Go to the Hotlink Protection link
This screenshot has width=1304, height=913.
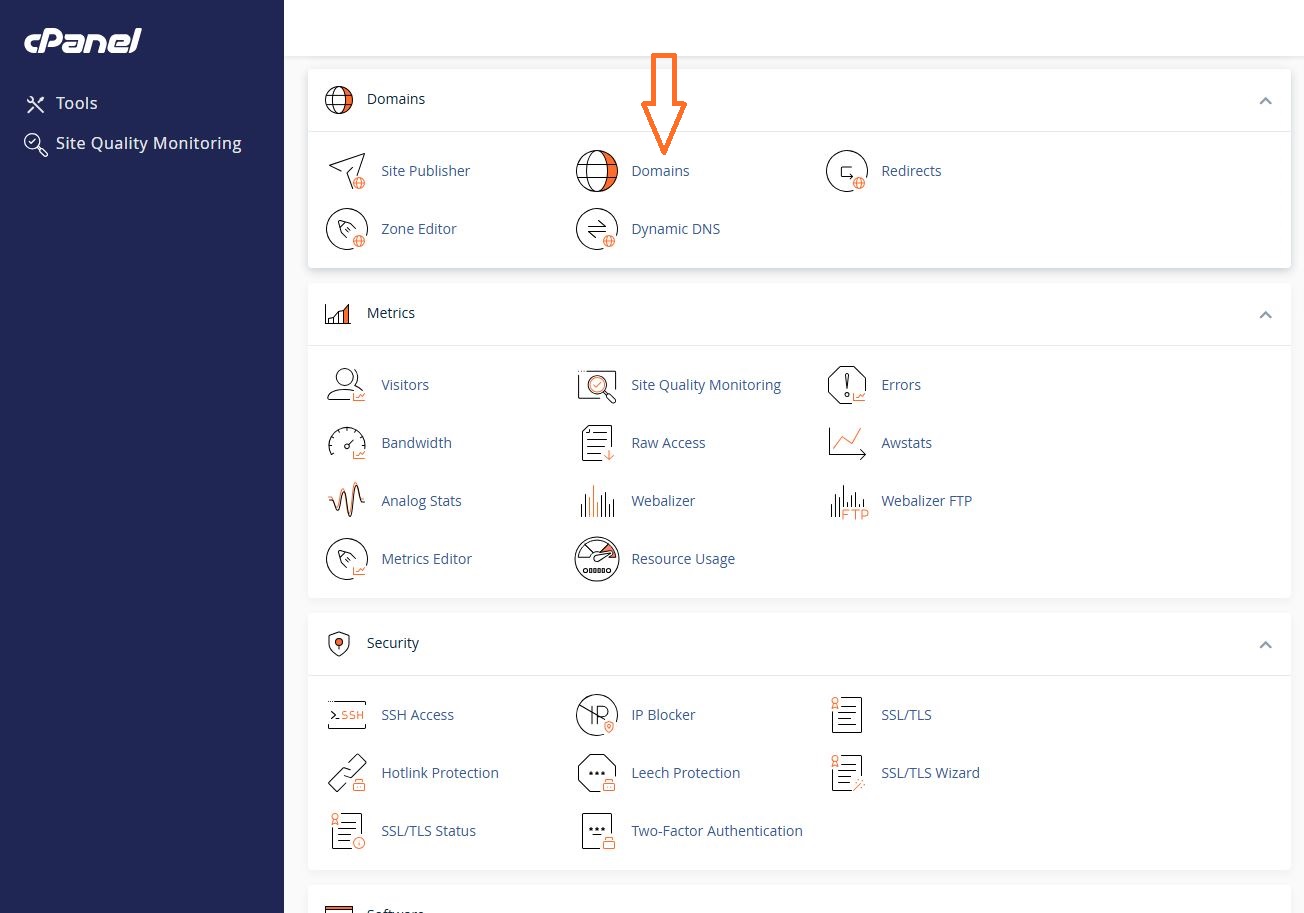[x=440, y=773]
